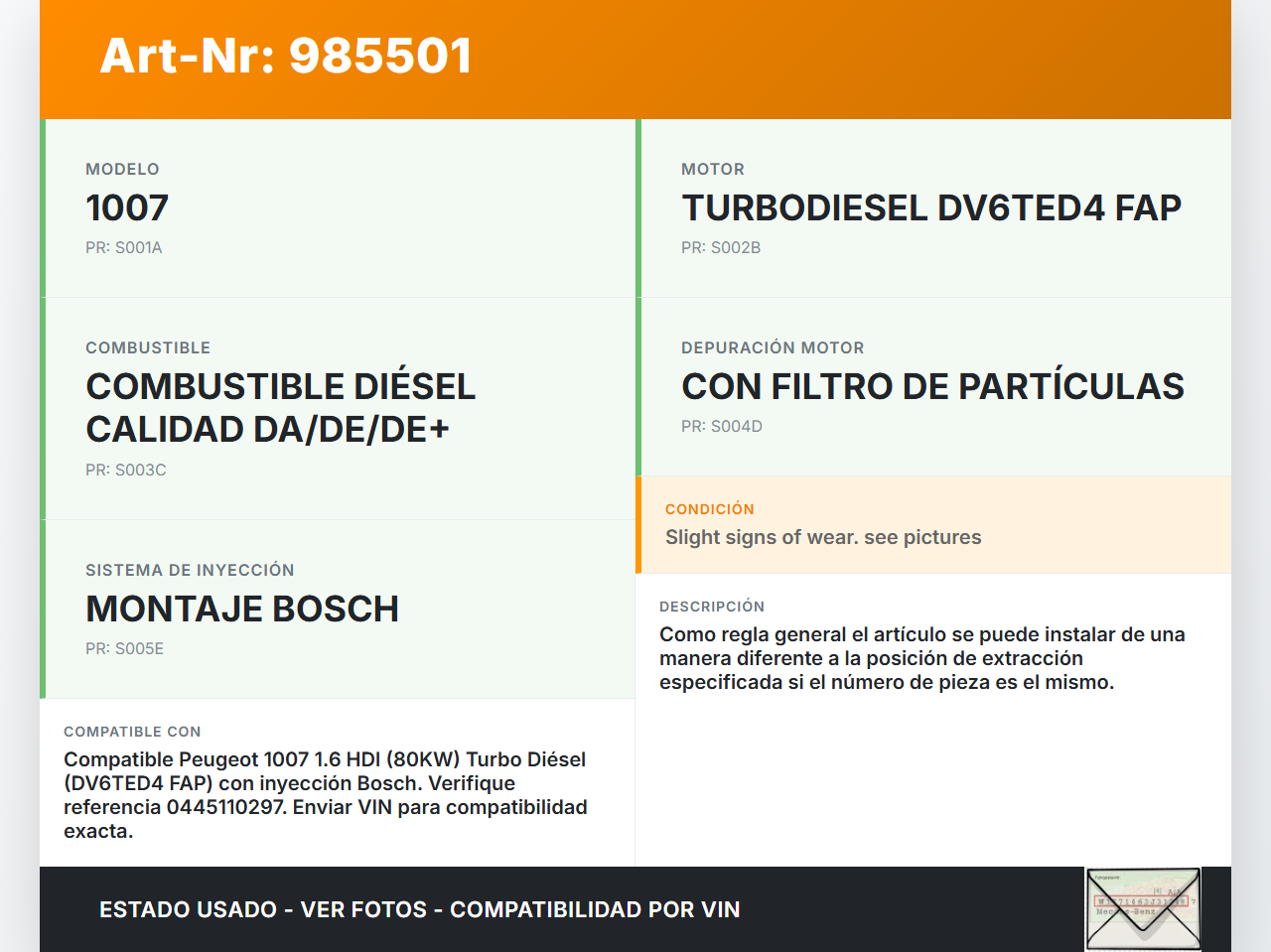Click the COMPATIBLE CON section heading
The image size is (1271, 952).
coord(132,732)
